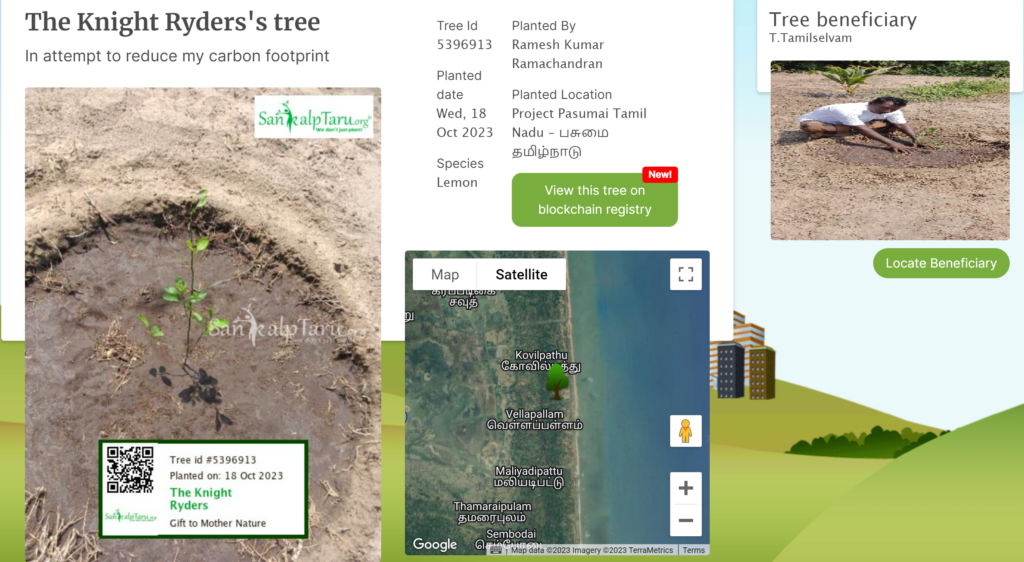This screenshot has width=1024, height=562.
Task: Click Gift to Mother Nature on the tag
Action: 217,523
